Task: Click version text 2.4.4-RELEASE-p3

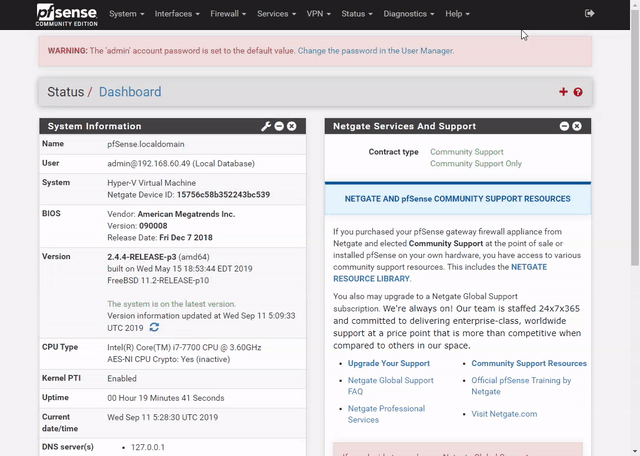Action: pyautogui.click(x=142, y=257)
